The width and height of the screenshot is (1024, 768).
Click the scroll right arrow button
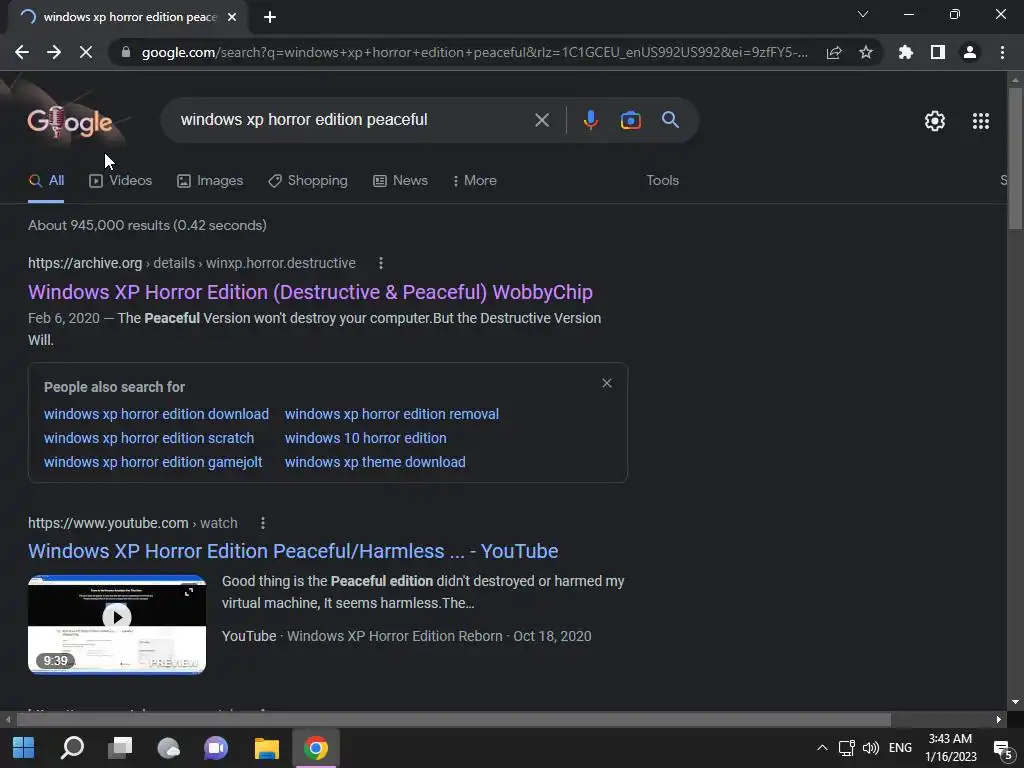pos(999,720)
